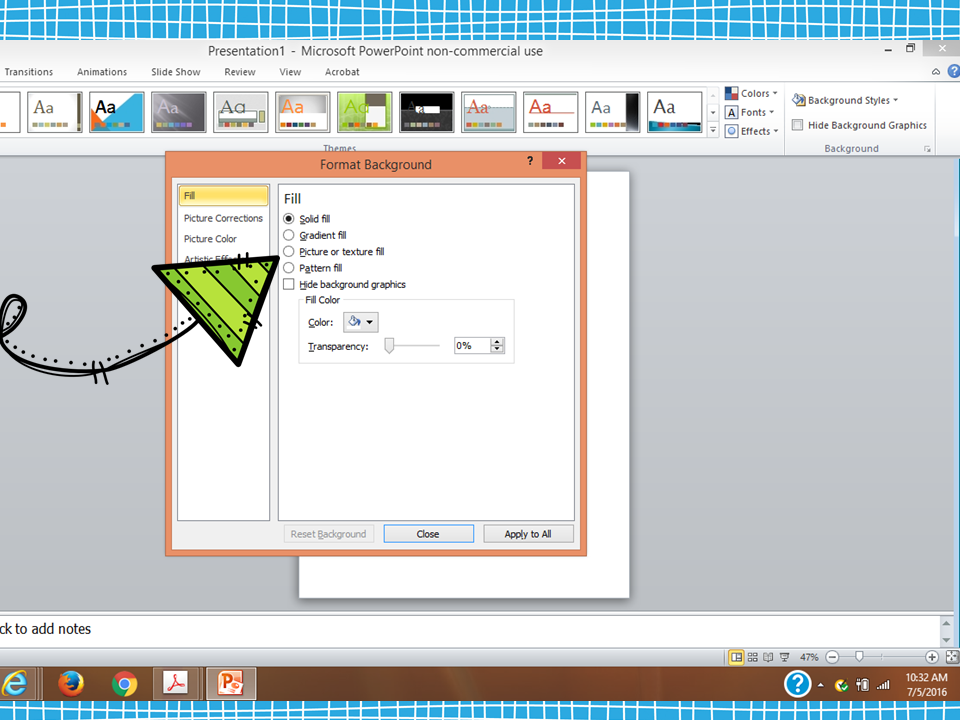Apply the dark gray gradient theme
The width and height of the screenshot is (960, 720).
tap(179, 112)
